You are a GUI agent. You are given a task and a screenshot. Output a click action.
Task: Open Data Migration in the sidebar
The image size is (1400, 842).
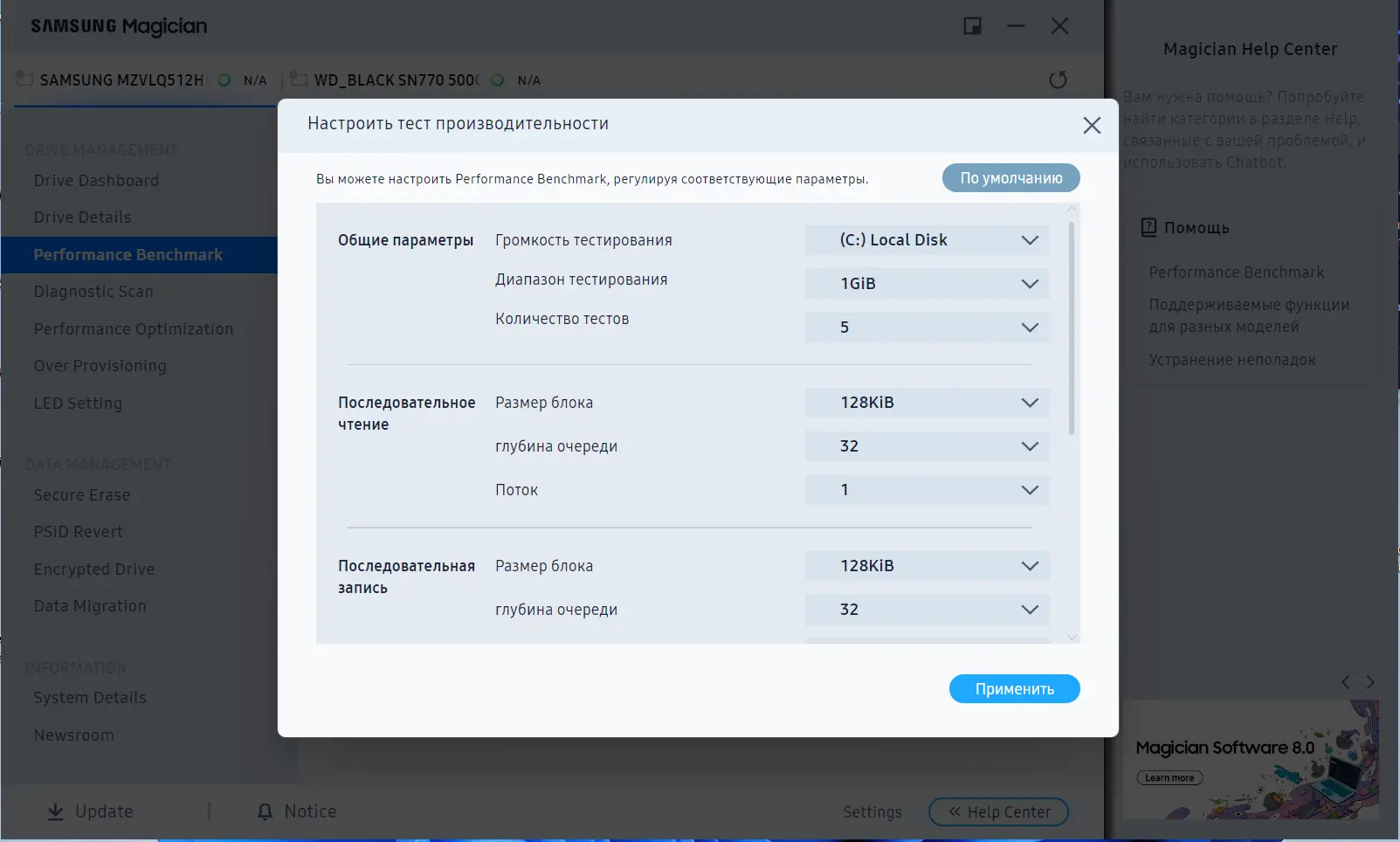click(90, 606)
